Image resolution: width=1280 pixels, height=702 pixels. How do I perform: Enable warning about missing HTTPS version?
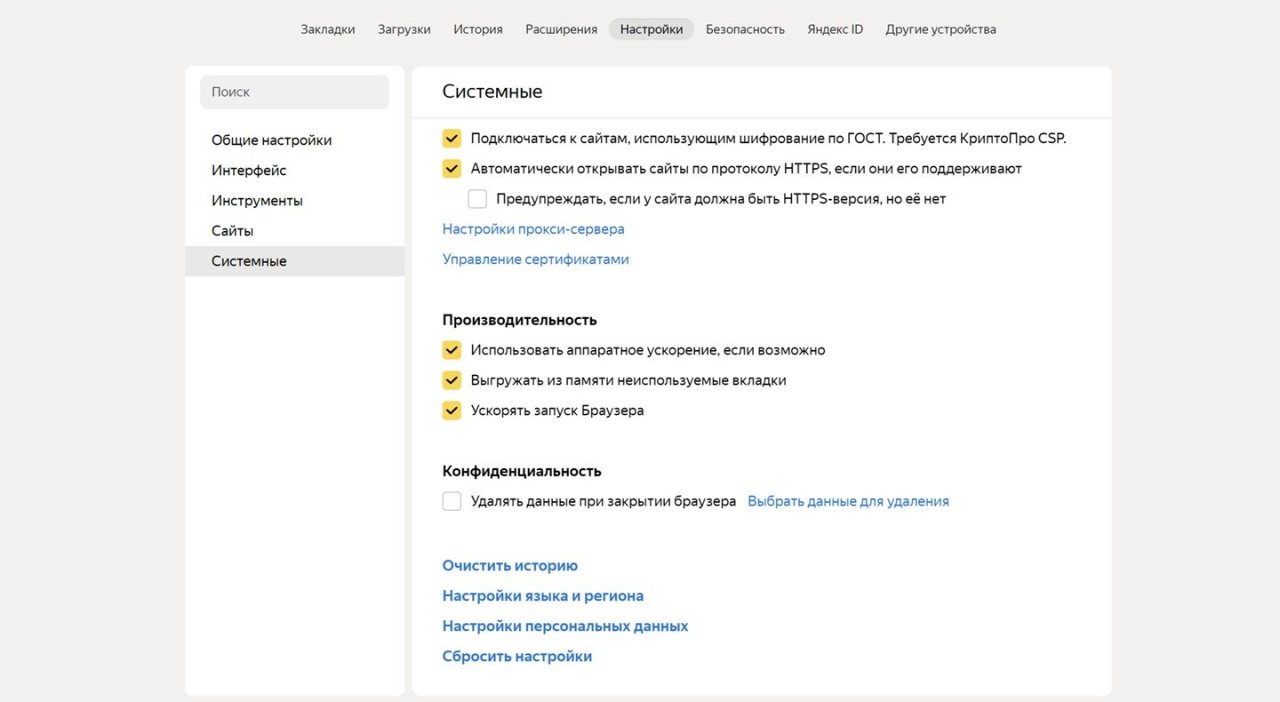click(477, 199)
